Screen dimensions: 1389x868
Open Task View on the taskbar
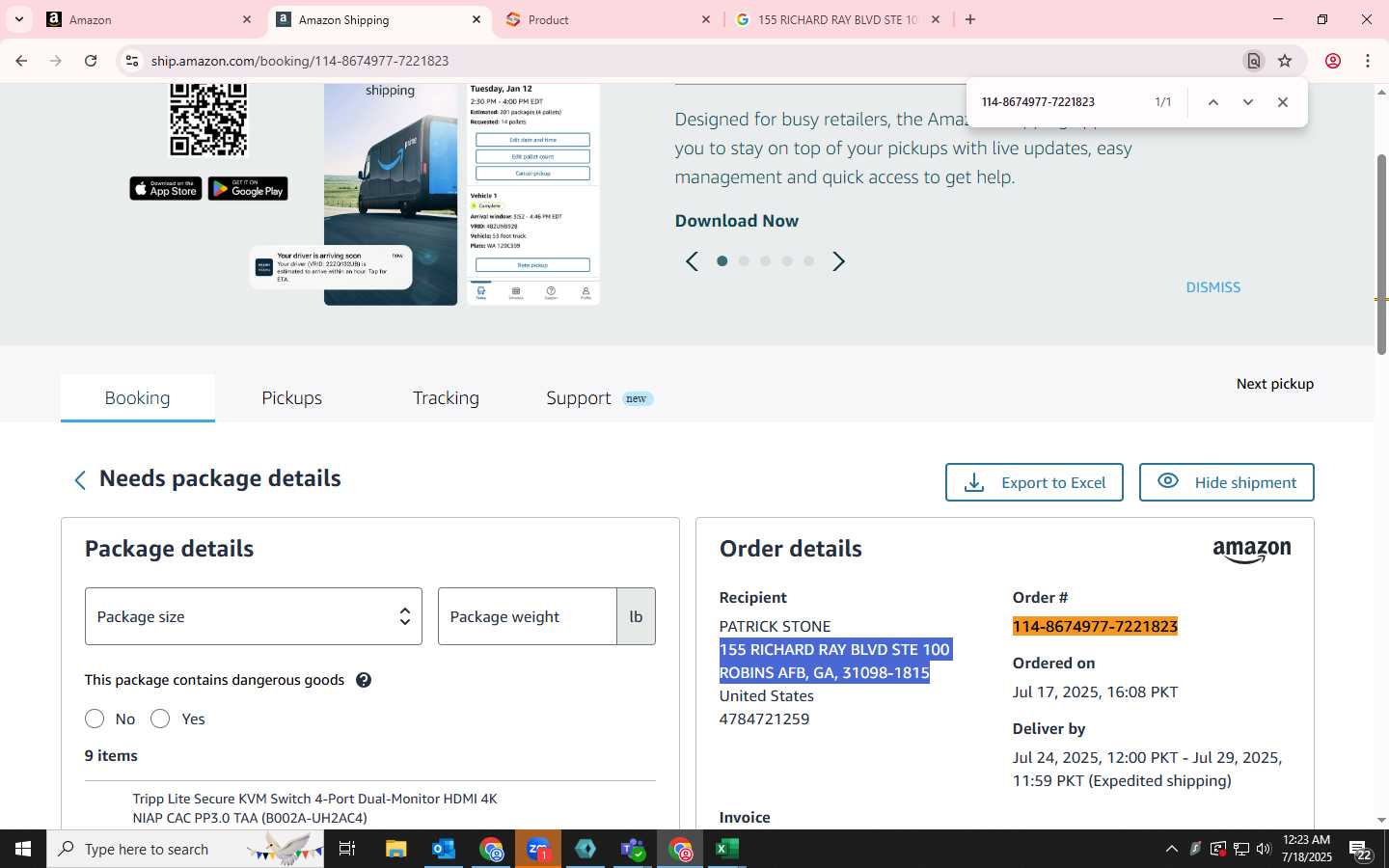(x=347, y=849)
